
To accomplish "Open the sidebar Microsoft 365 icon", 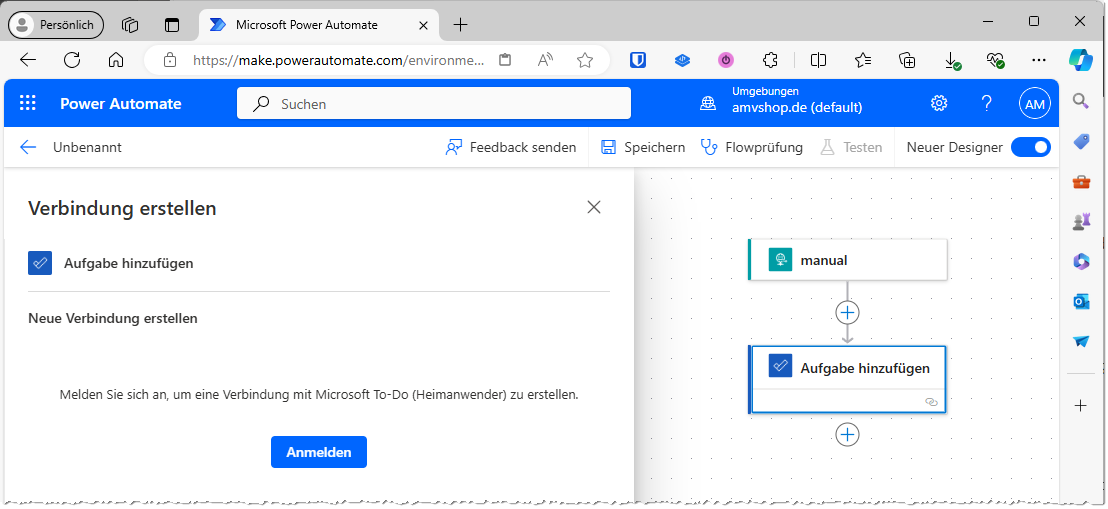I will 1081,262.
